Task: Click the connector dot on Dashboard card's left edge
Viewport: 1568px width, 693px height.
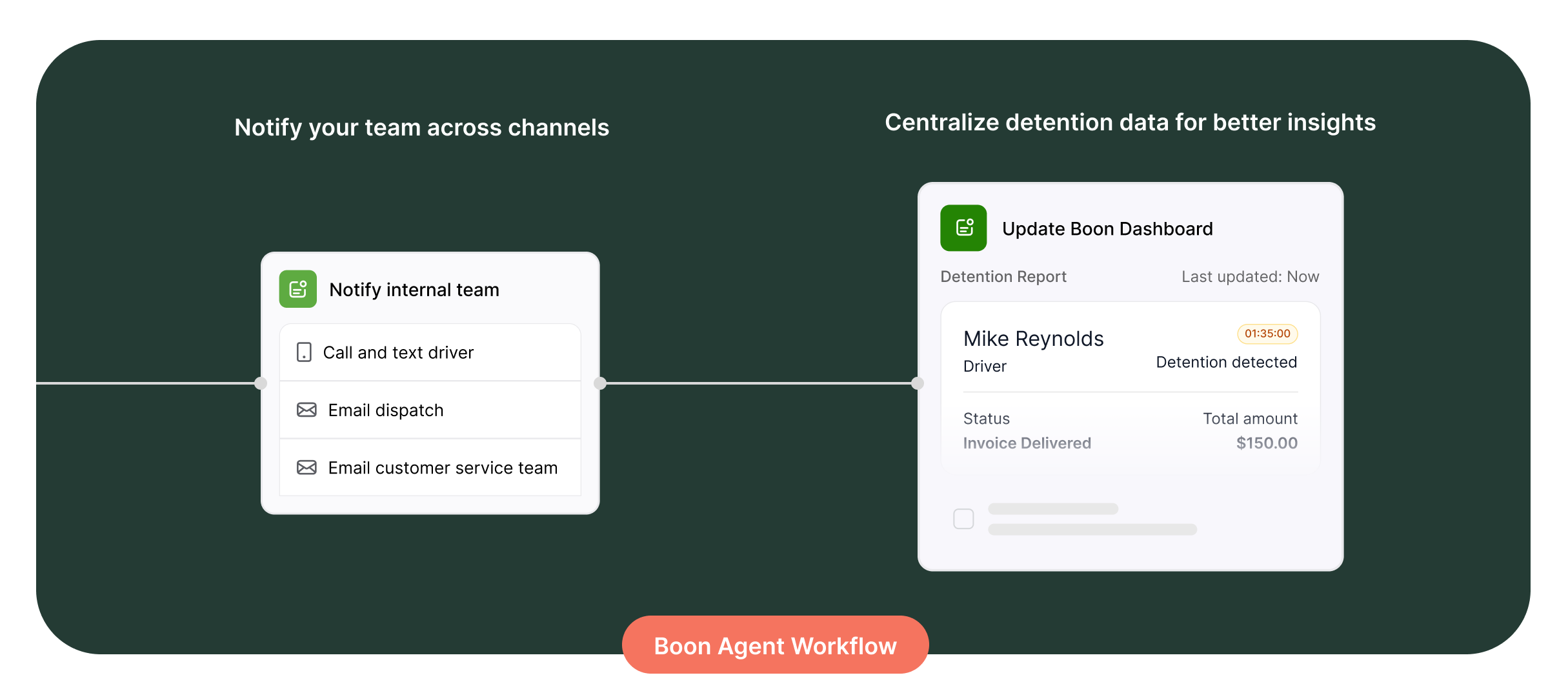Action: tap(918, 383)
